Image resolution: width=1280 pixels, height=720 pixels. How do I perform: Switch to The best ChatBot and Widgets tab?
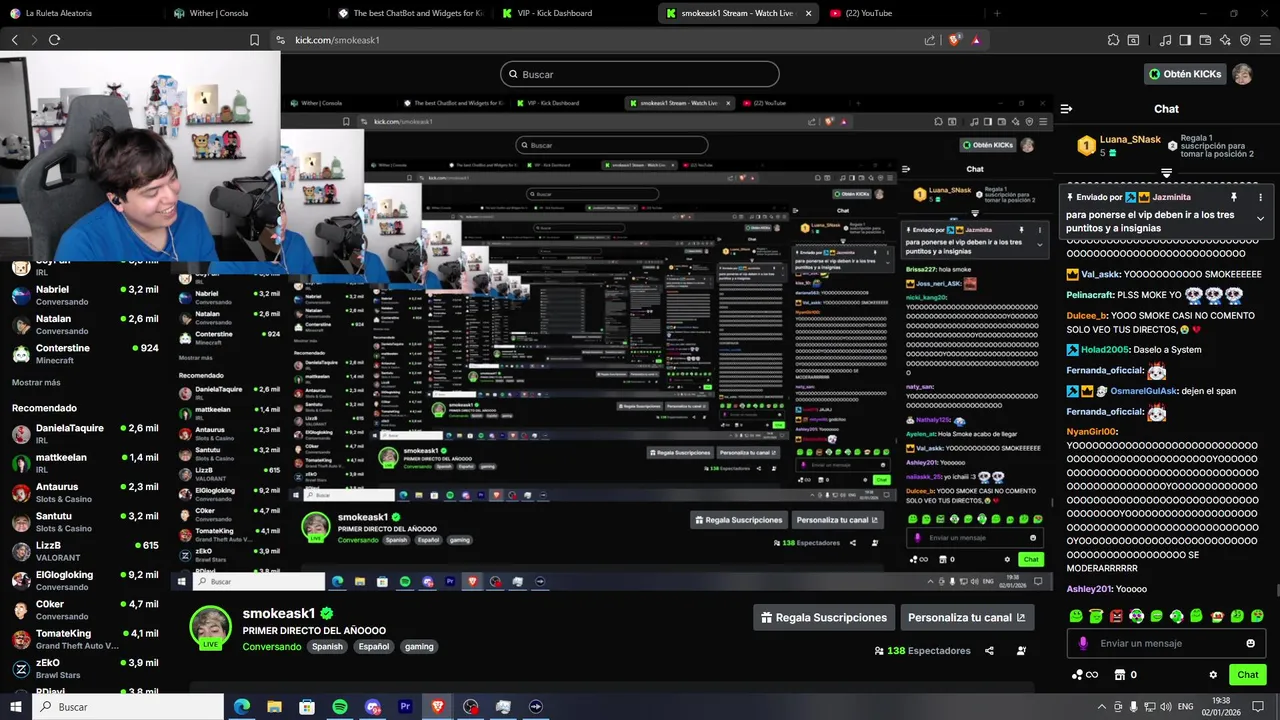click(x=410, y=13)
